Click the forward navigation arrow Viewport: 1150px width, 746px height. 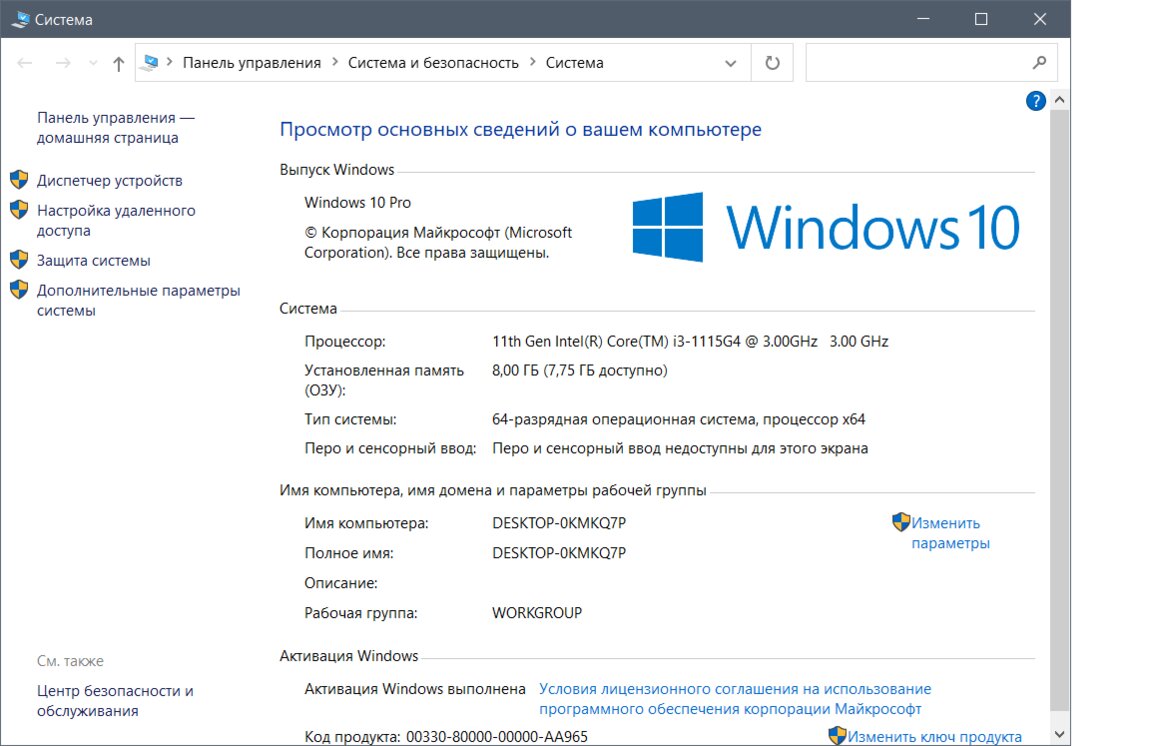62,63
